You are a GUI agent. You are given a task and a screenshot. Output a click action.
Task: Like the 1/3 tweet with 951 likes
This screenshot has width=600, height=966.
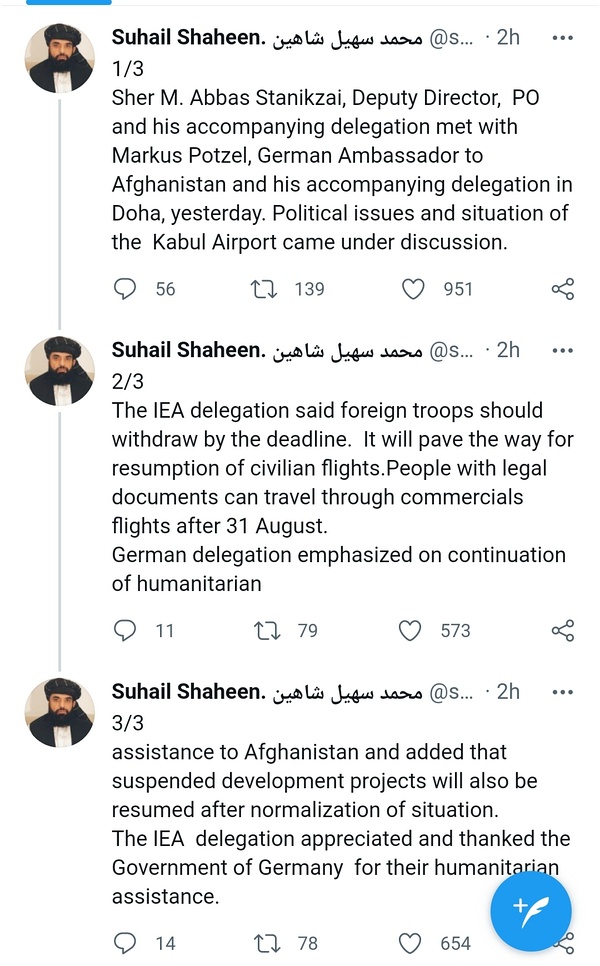tap(413, 289)
